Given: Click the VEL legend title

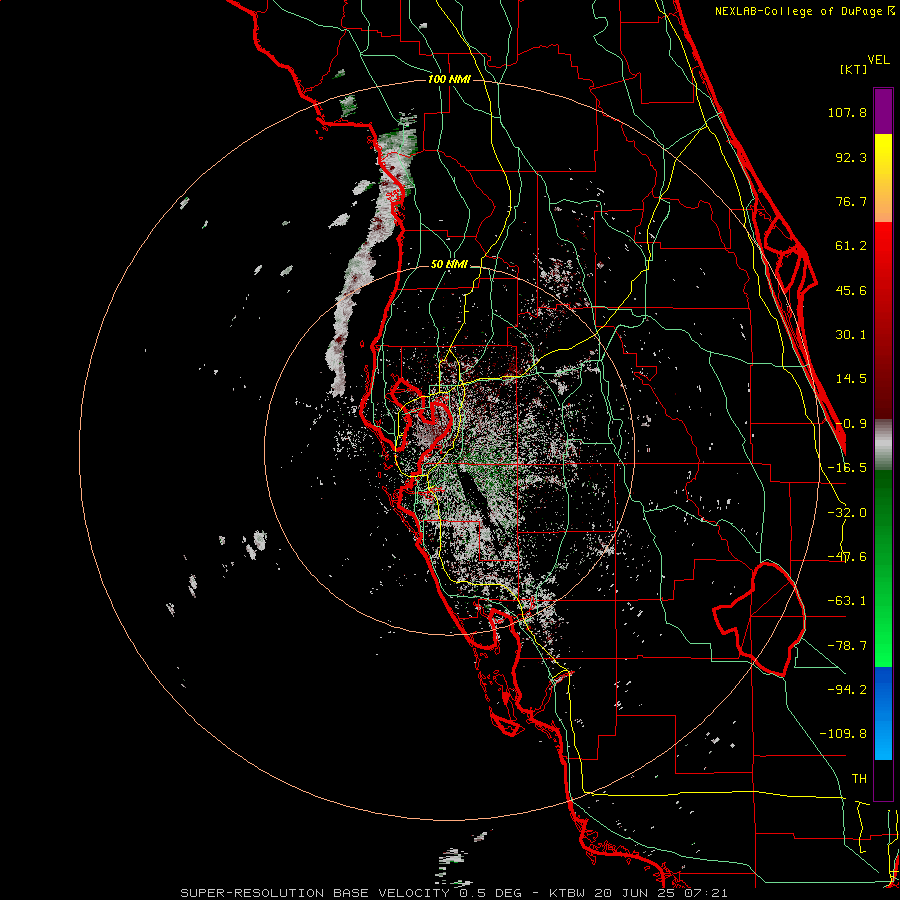Looking at the screenshot, I should (x=878, y=60).
